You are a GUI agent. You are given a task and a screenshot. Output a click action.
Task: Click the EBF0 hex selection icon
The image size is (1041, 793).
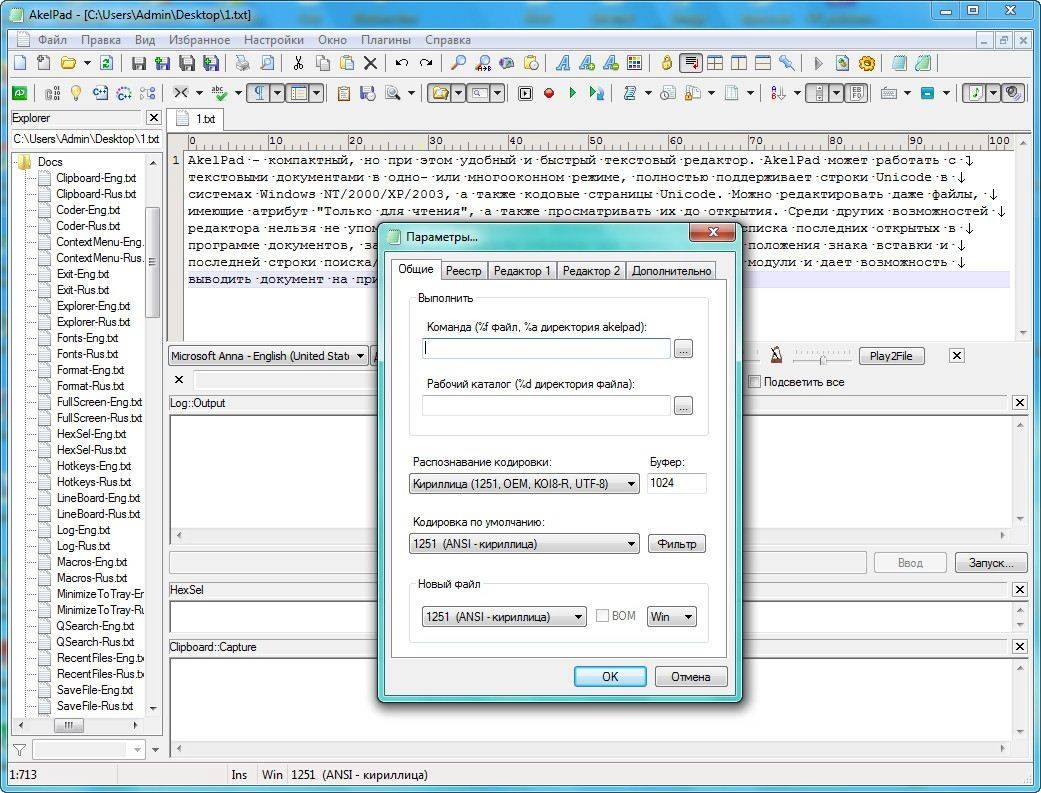coord(858,93)
